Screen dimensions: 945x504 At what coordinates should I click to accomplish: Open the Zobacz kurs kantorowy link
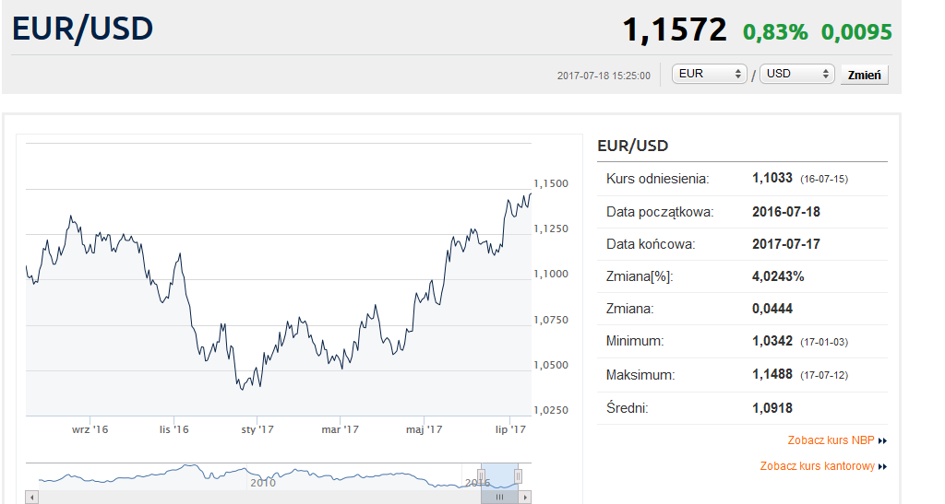pos(817,466)
